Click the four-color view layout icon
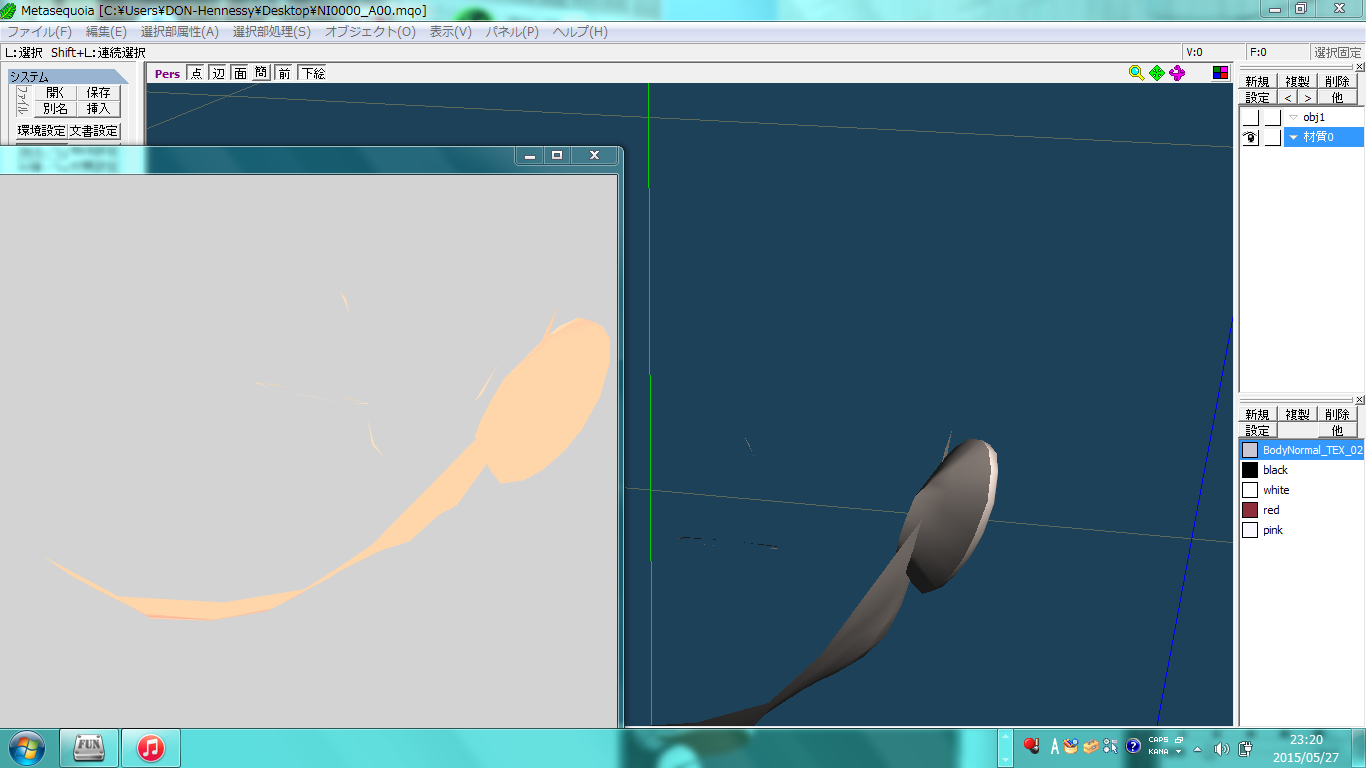 1220,73
